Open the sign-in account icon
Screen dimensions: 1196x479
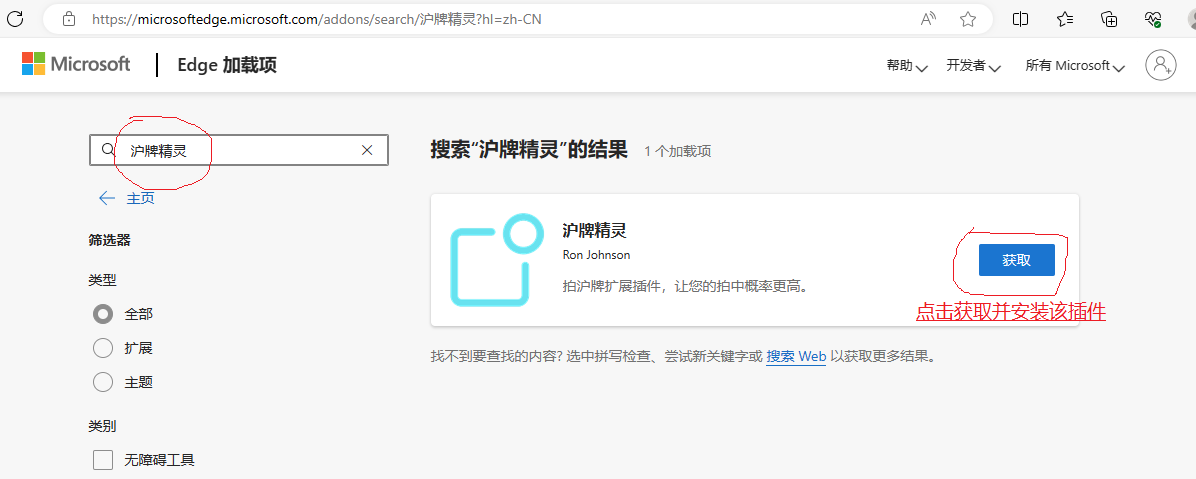[1161, 65]
